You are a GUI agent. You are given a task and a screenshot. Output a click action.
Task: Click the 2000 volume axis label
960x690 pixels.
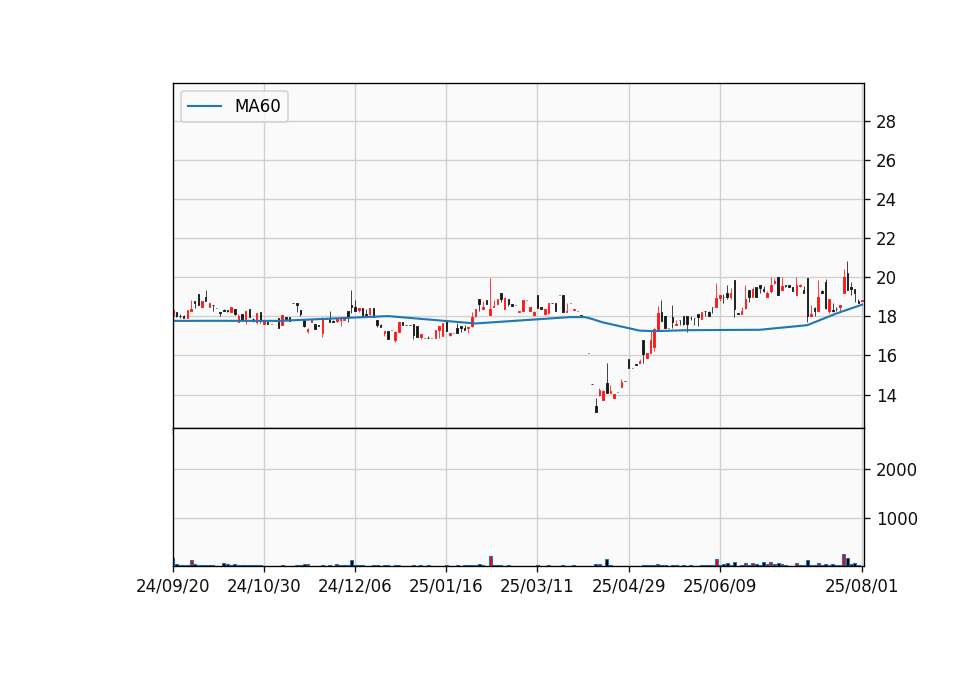point(897,470)
